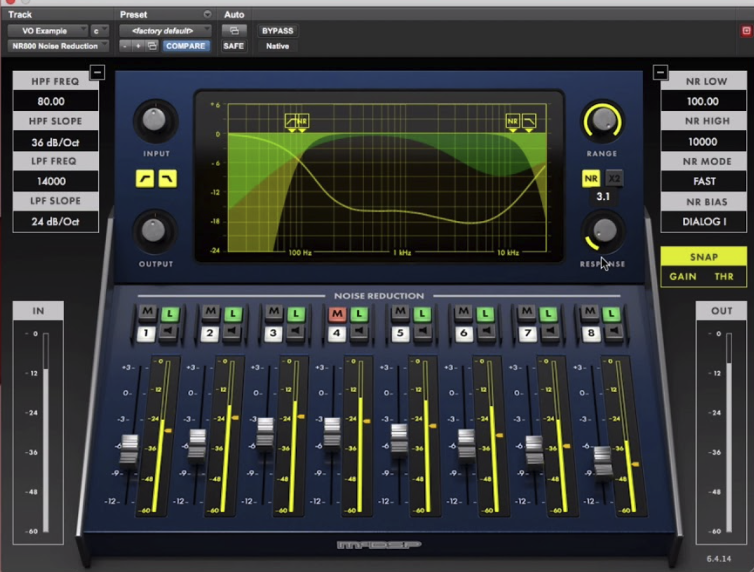The width and height of the screenshot is (754, 572).
Task: Click the NR HIGH 10000 value field
Action: pyautogui.click(x=704, y=141)
